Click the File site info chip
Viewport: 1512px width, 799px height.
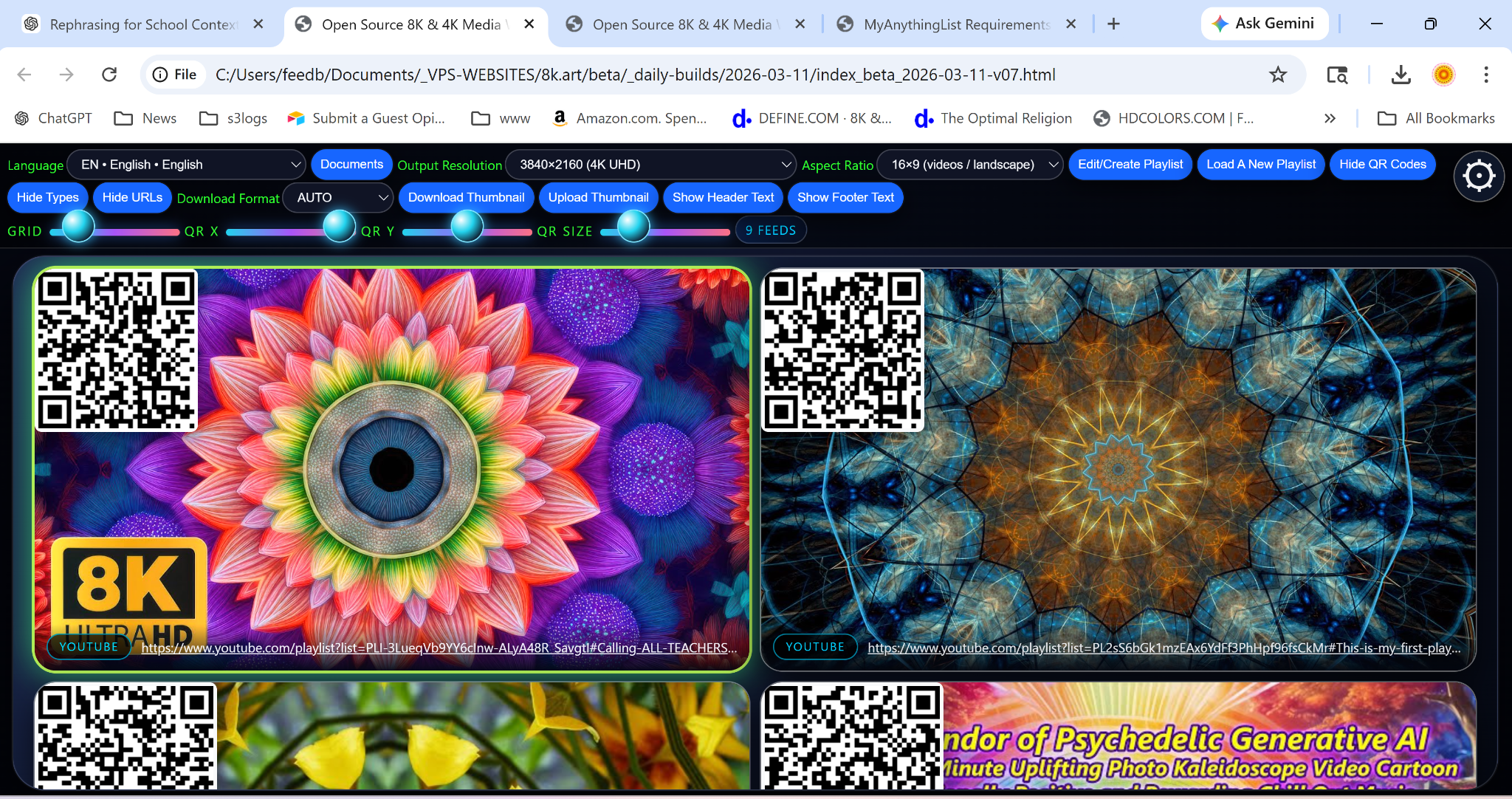point(175,75)
